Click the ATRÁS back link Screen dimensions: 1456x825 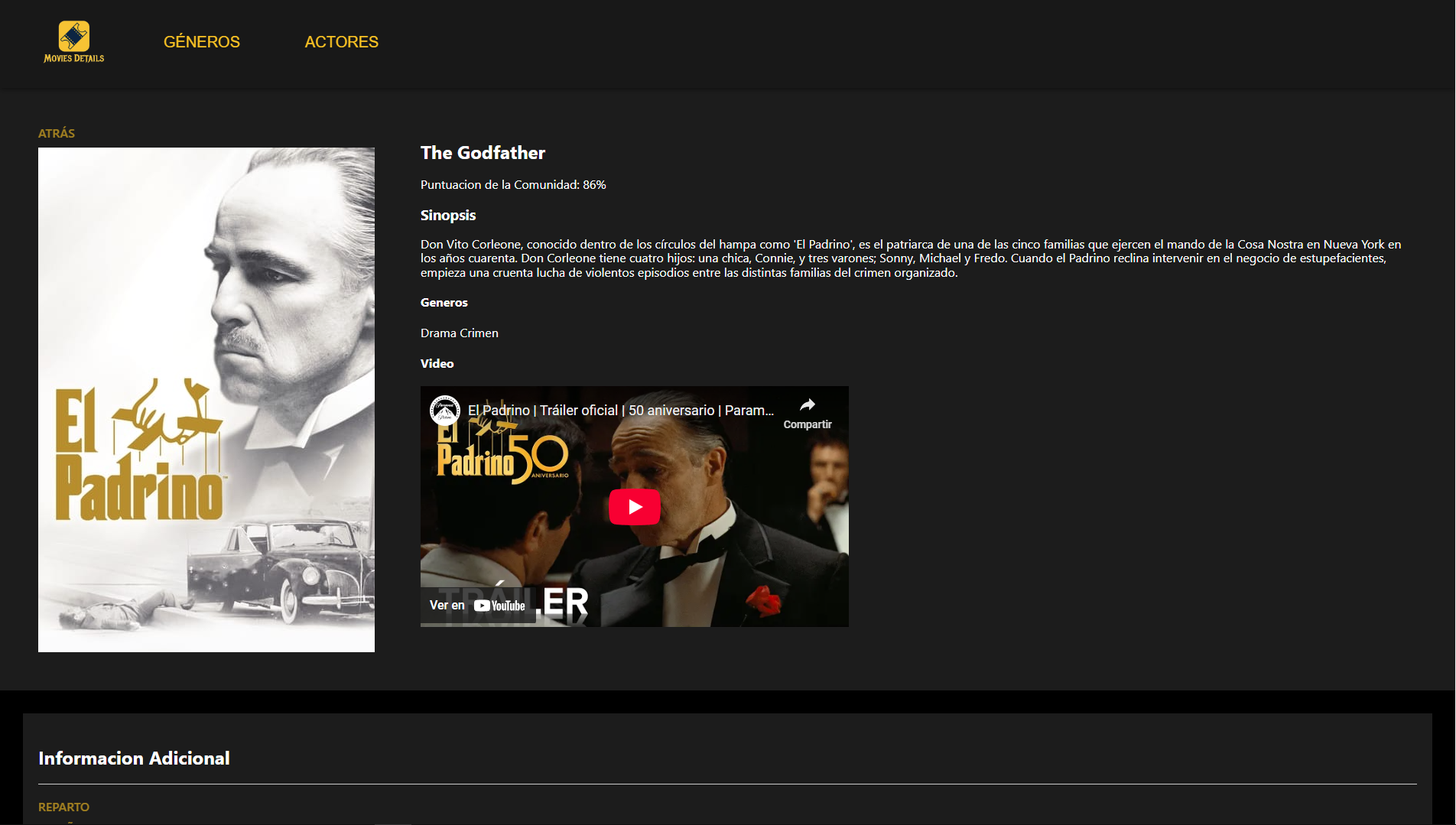click(57, 133)
